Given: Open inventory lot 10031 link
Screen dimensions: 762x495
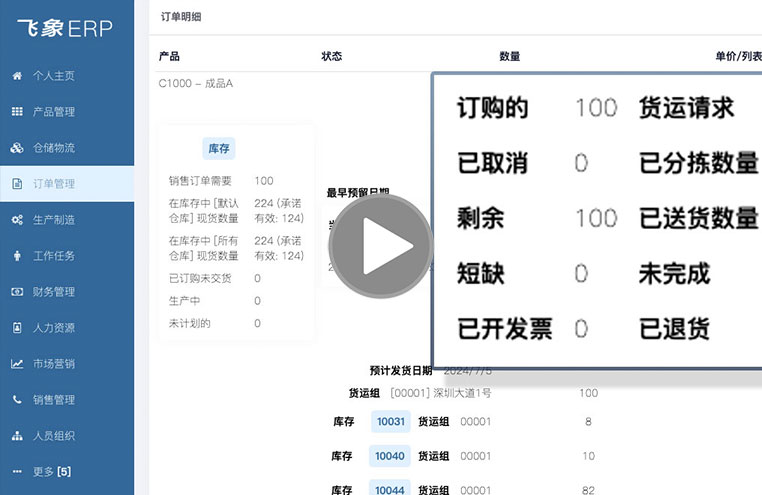Looking at the screenshot, I should [x=390, y=422].
